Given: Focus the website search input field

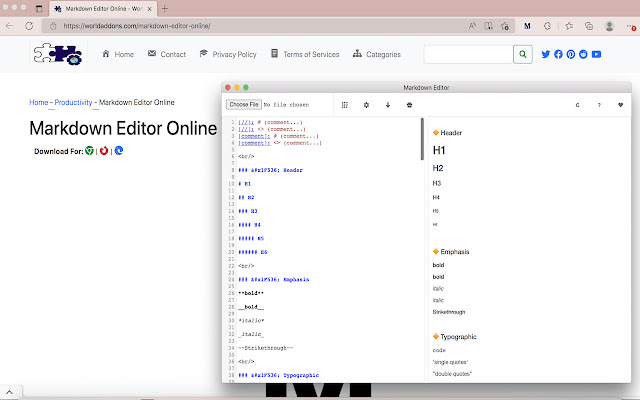Looking at the screenshot, I should pyautogui.click(x=469, y=54).
